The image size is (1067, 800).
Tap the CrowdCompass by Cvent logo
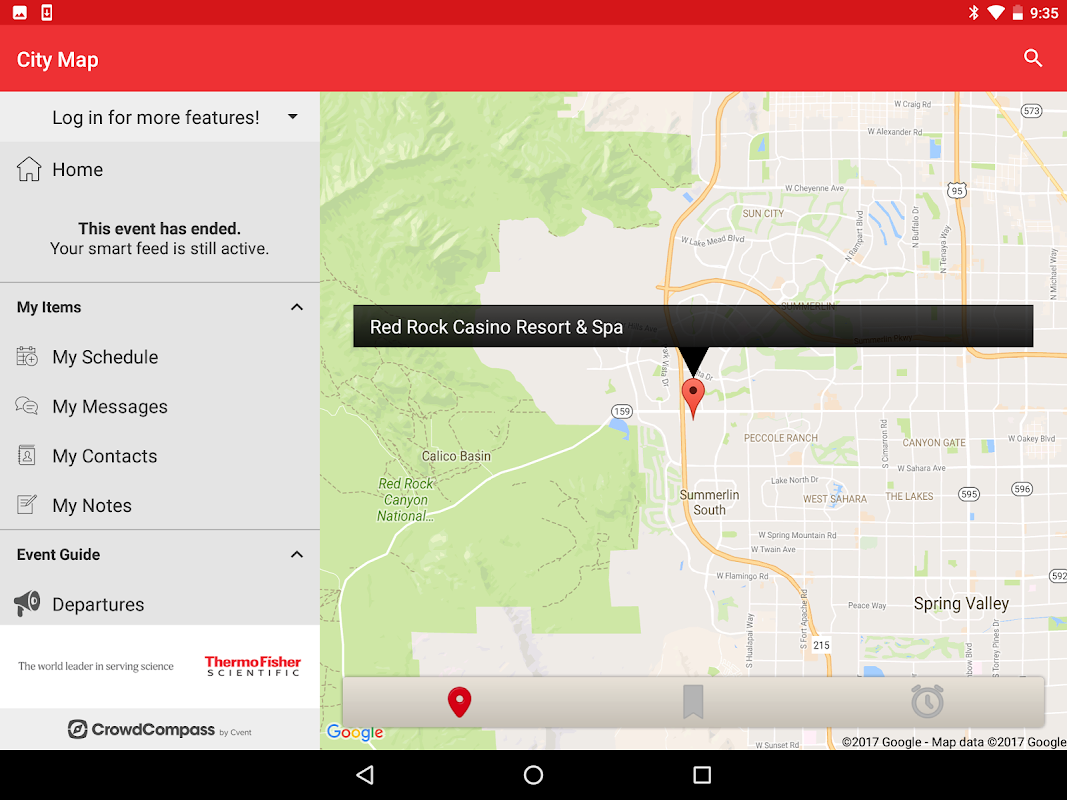coord(160,730)
